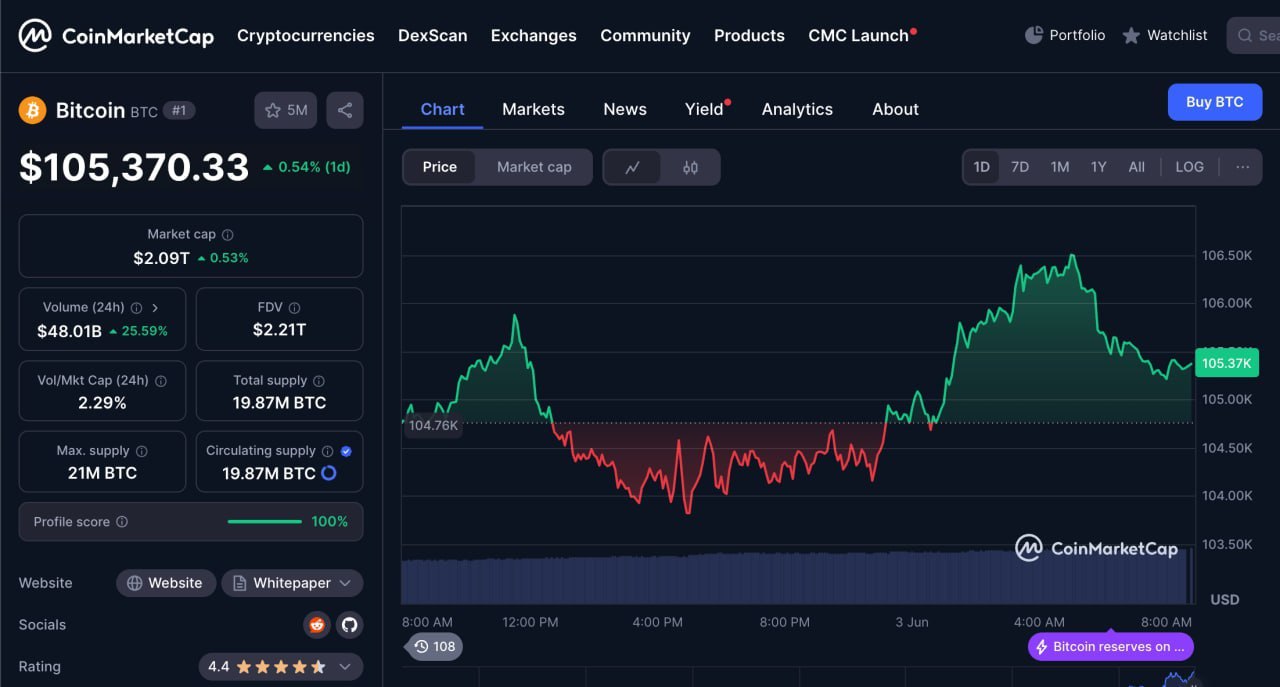Viewport: 1280px width, 687px height.
Task: Click the Vol/Mkt Cap (24h) info icon
Action: 161,381
